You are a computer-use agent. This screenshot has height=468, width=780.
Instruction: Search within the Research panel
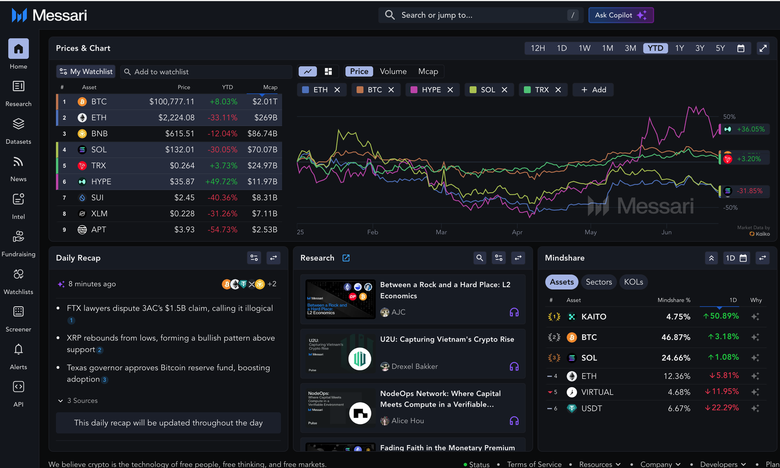(x=480, y=258)
